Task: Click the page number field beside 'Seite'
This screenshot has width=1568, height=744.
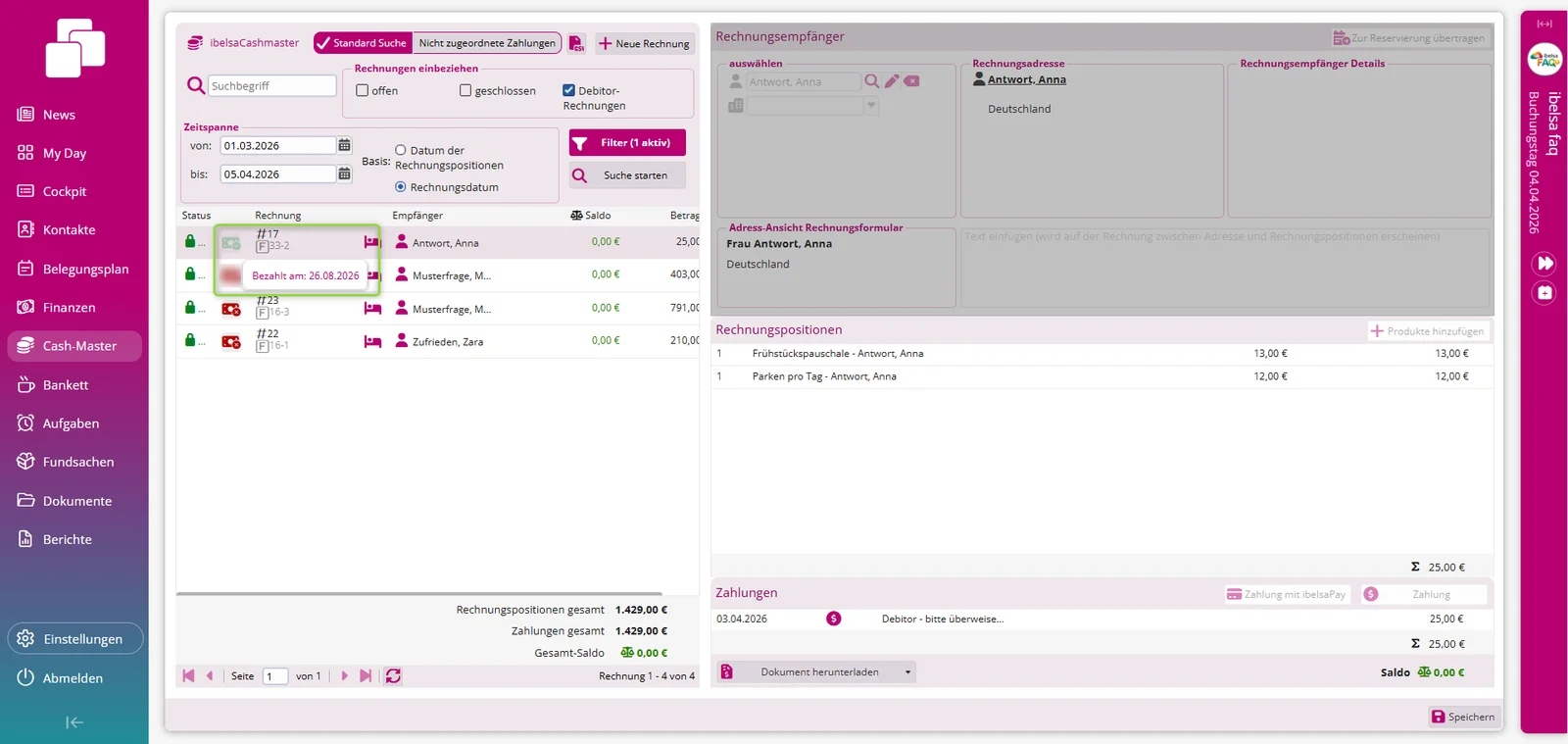Action: point(275,676)
